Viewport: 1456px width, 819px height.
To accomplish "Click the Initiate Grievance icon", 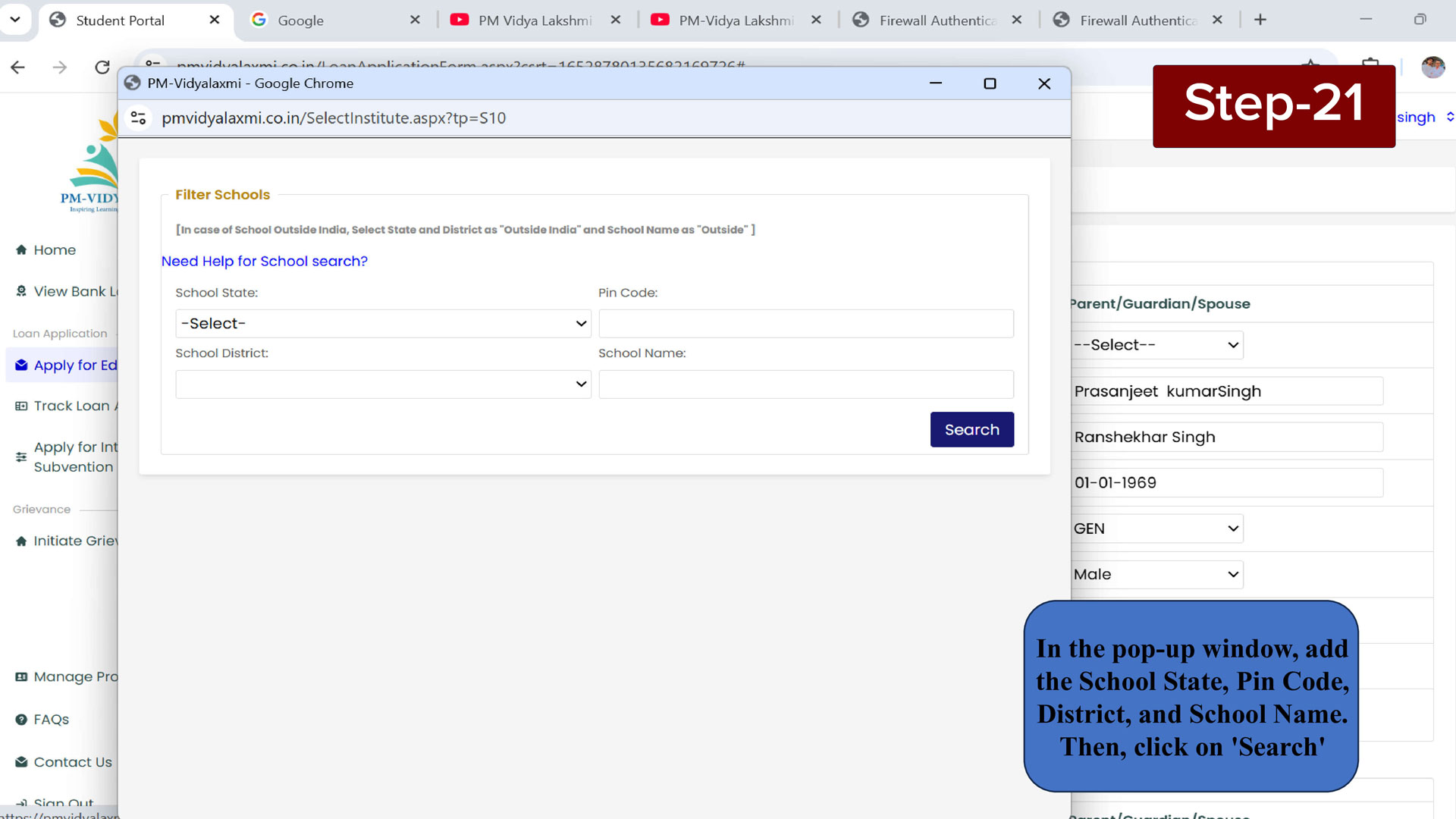I will tap(21, 541).
